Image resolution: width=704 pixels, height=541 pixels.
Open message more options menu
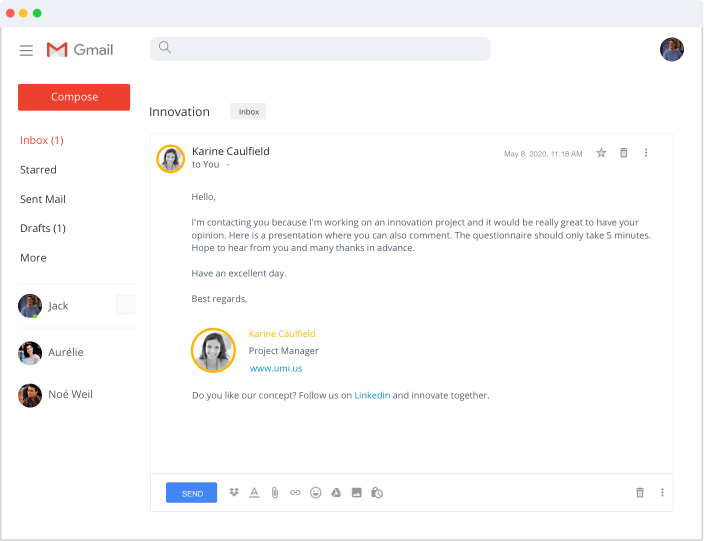point(646,153)
